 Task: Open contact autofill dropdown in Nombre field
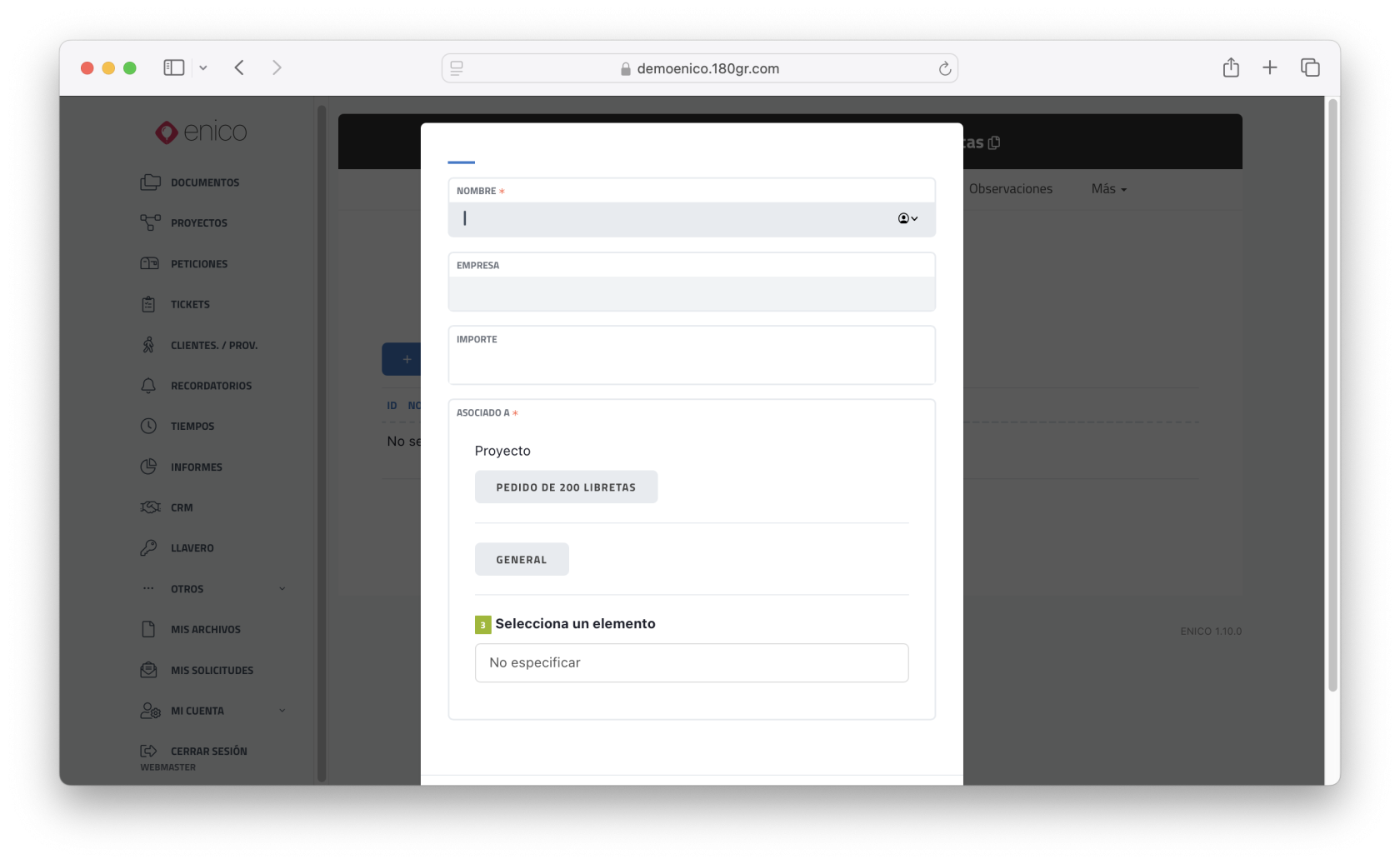[x=907, y=218]
